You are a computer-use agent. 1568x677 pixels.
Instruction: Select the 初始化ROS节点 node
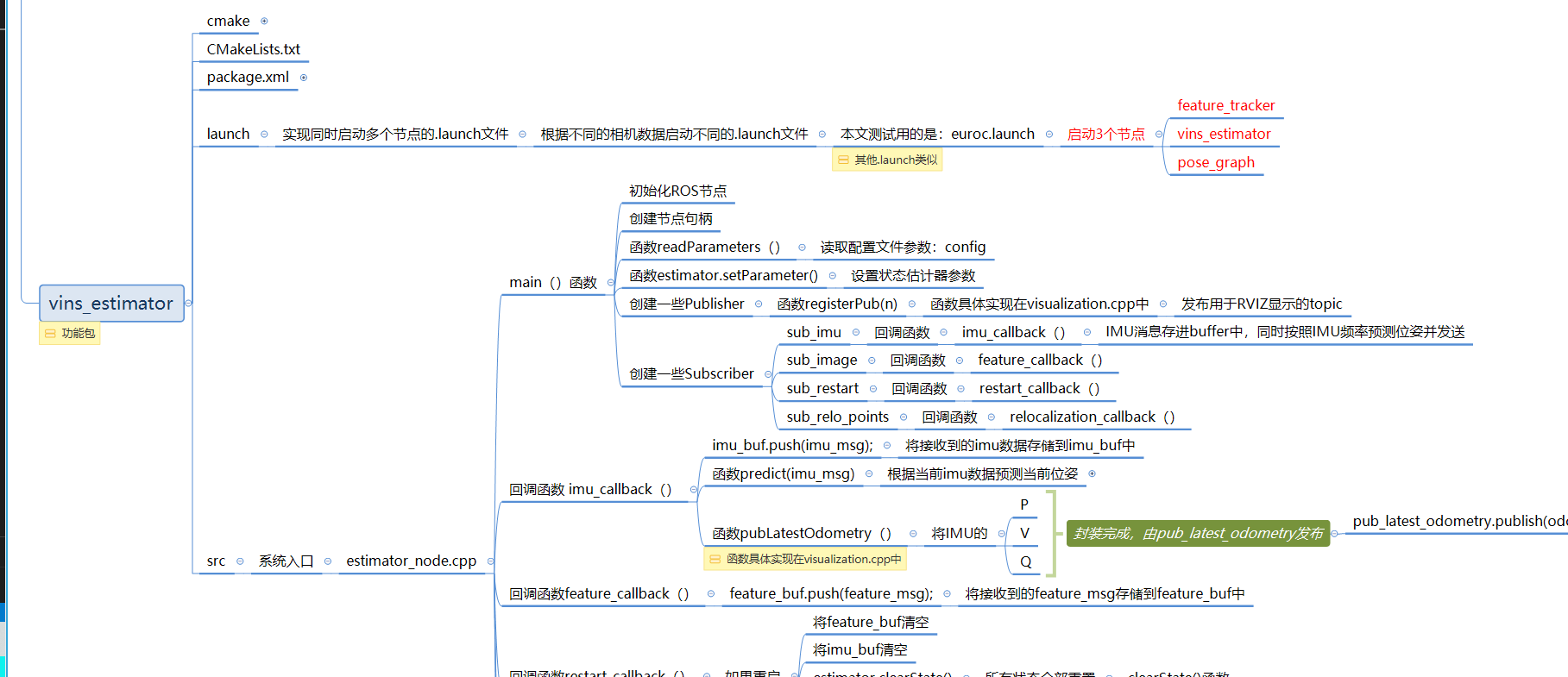(x=677, y=191)
